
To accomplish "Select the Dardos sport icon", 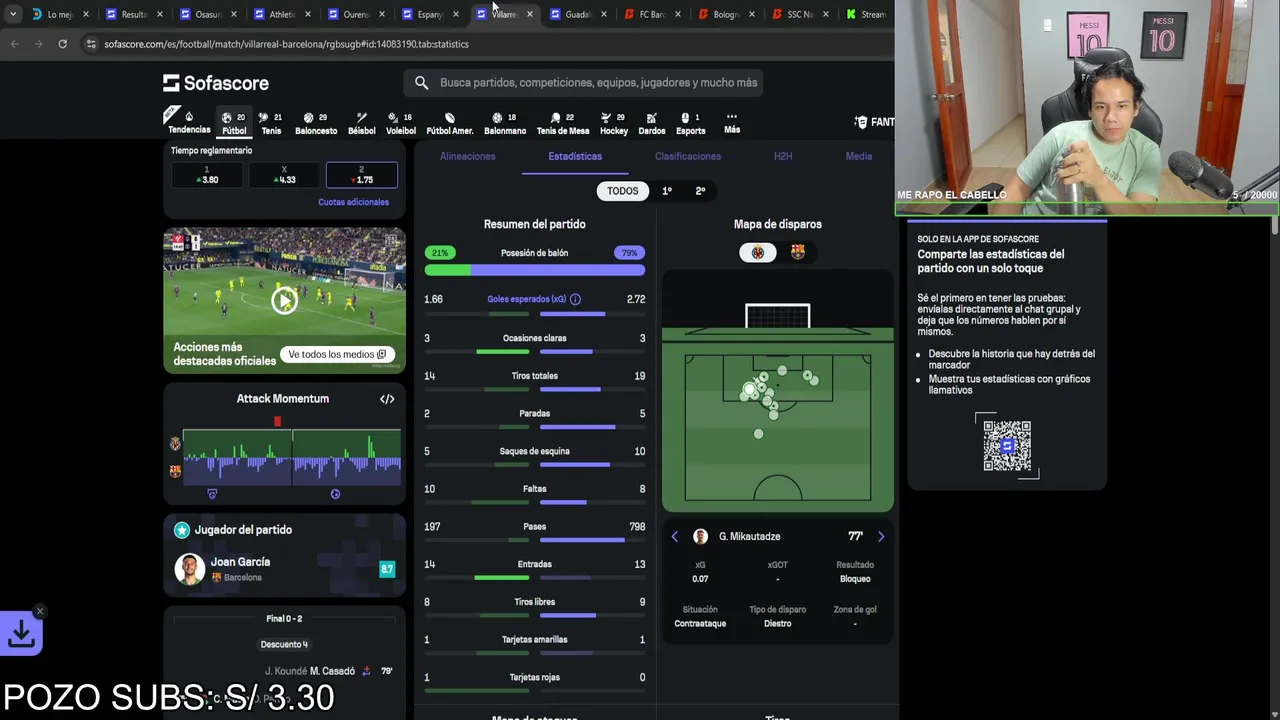I will (652, 123).
